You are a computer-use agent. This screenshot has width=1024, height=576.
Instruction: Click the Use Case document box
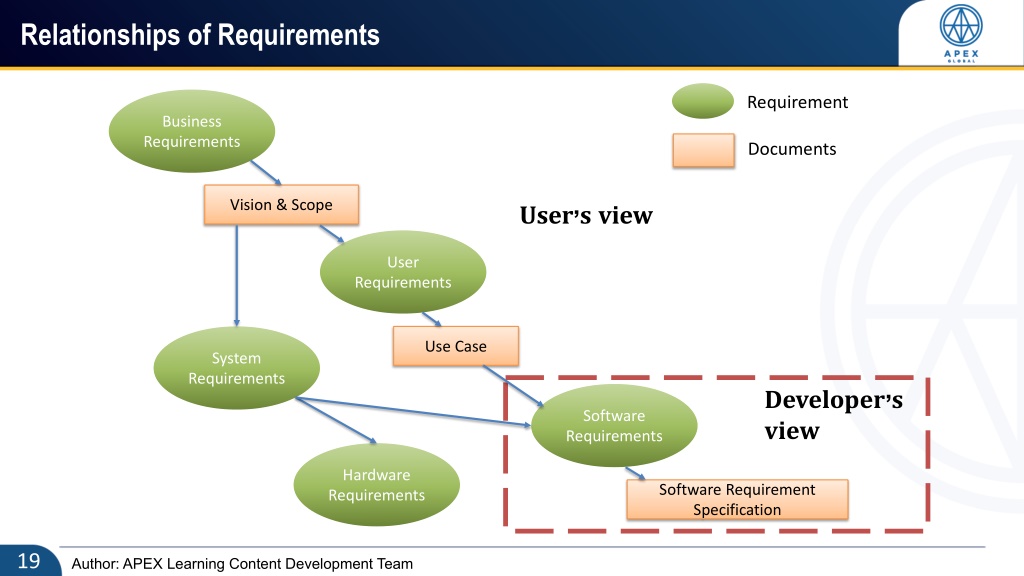point(456,346)
